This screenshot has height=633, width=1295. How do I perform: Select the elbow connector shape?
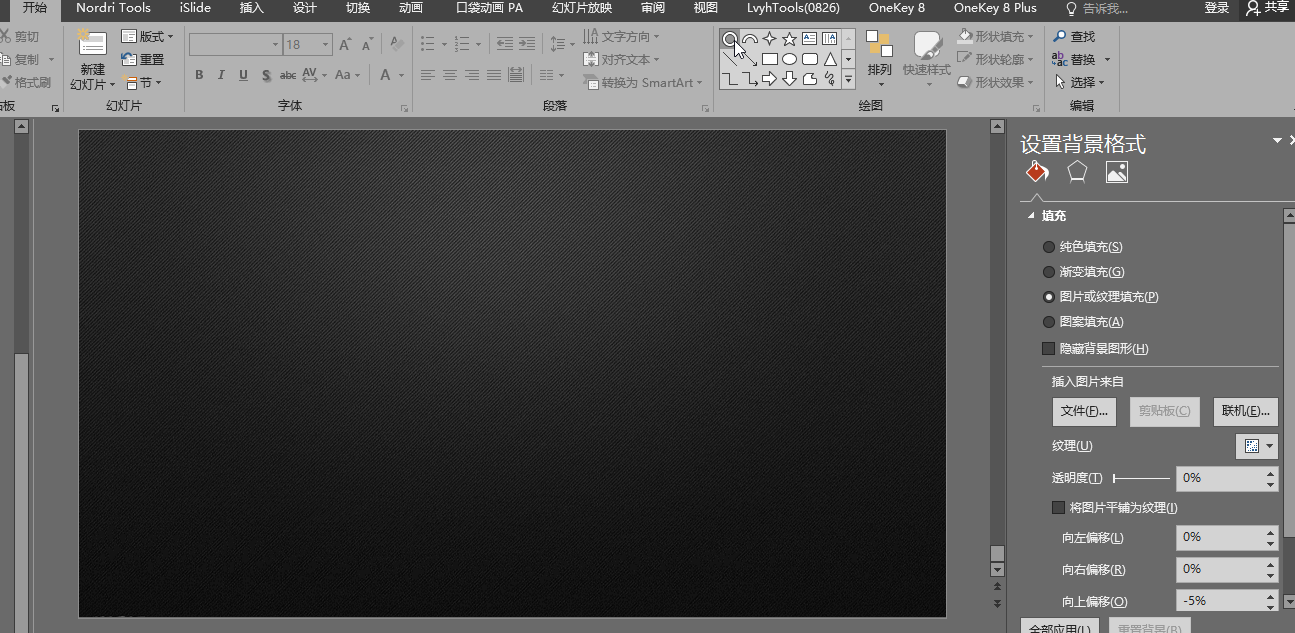pos(730,79)
